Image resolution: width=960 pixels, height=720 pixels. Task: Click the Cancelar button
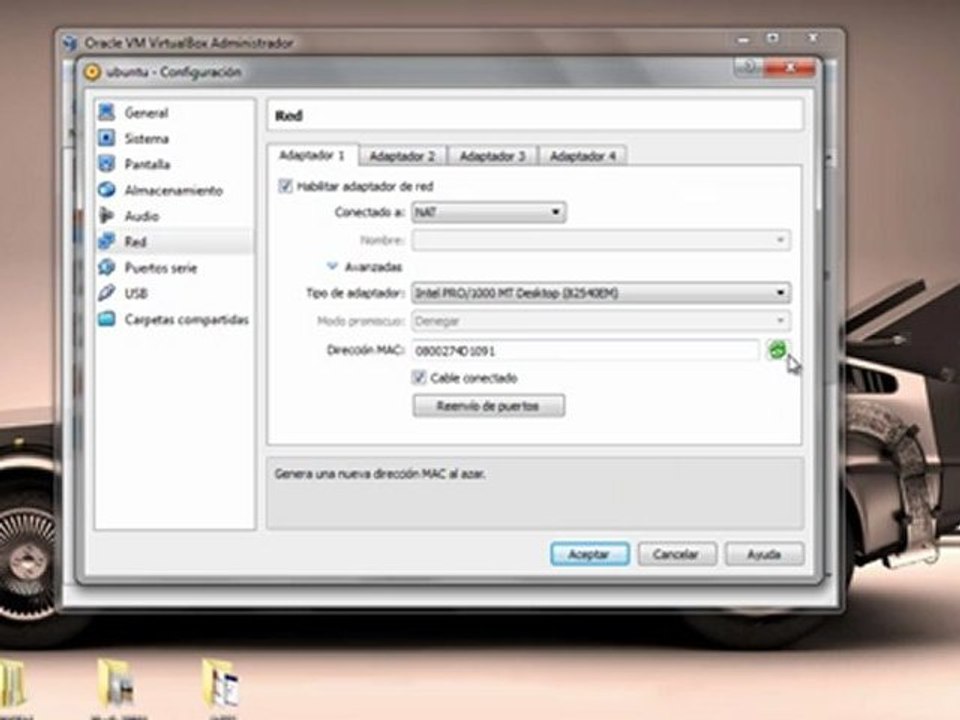pyautogui.click(x=677, y=554)
